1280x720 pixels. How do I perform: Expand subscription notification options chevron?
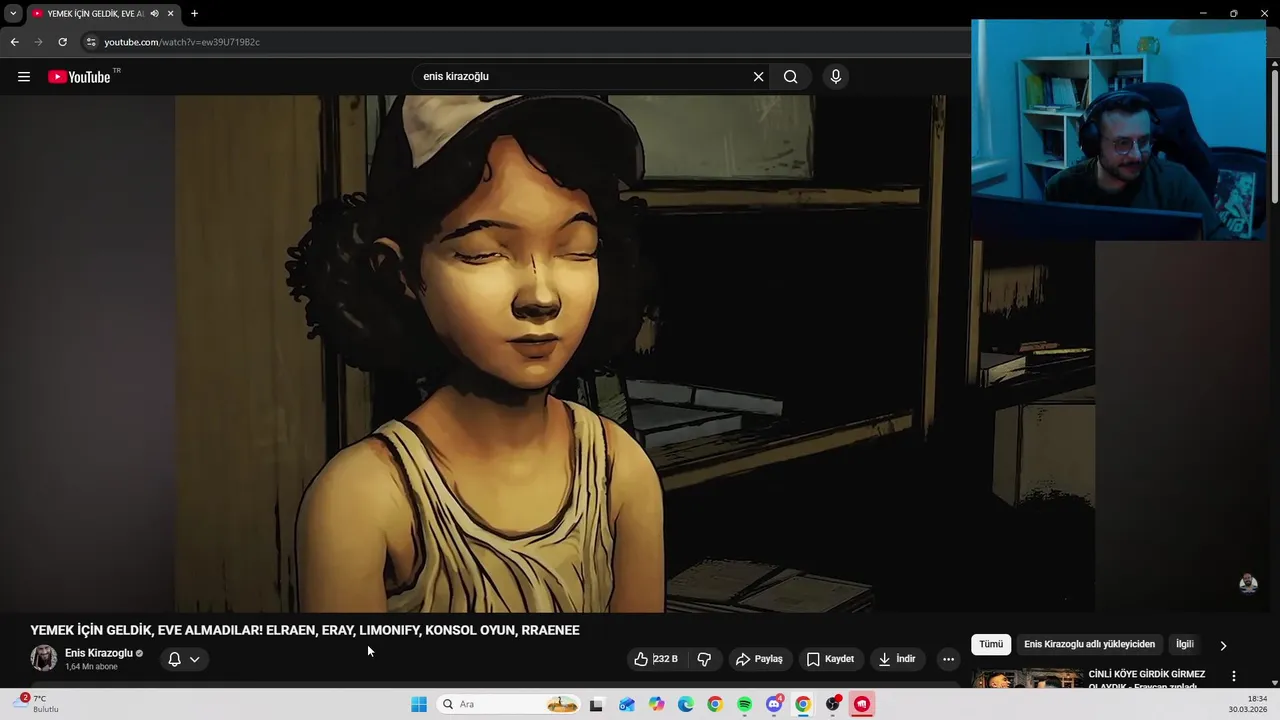tap(194, 659)
